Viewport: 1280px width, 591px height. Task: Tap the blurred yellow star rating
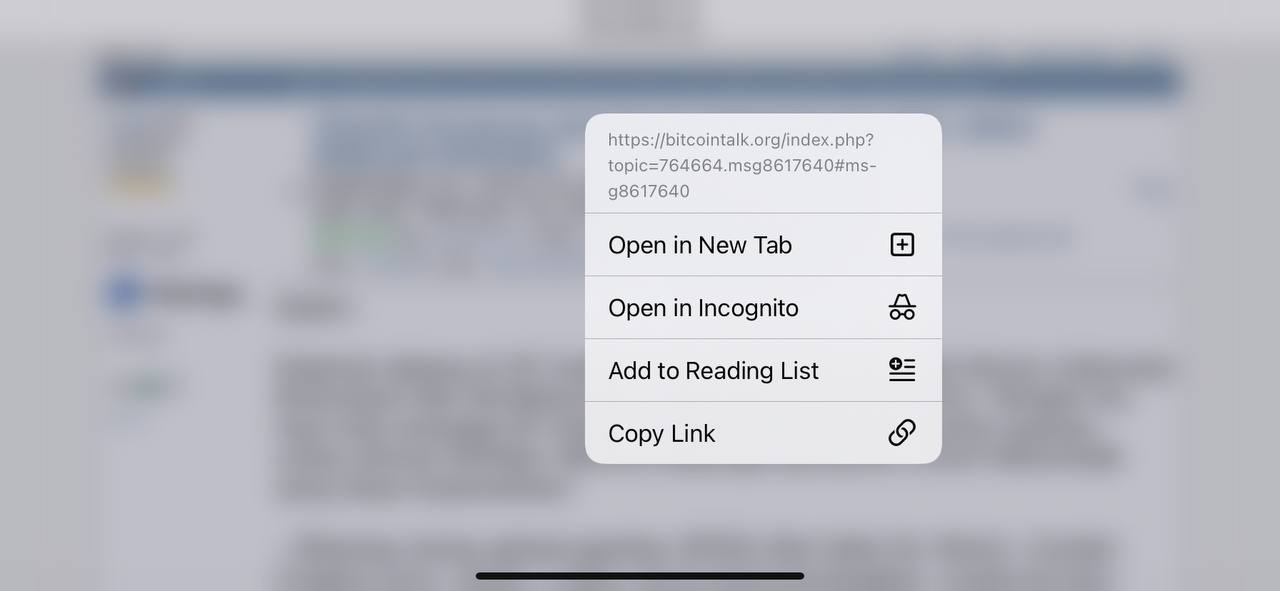point(142,183)
